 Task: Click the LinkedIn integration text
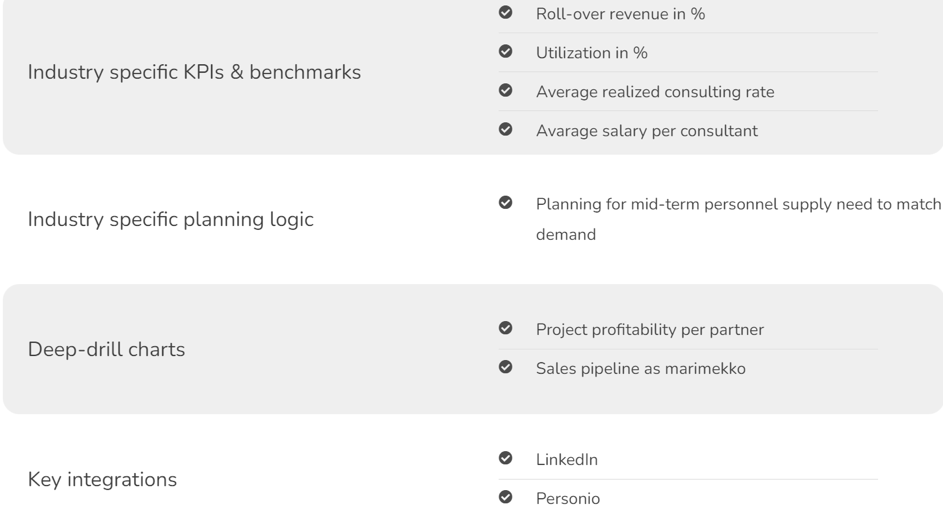pyautogui.click(x=567, y=460)
